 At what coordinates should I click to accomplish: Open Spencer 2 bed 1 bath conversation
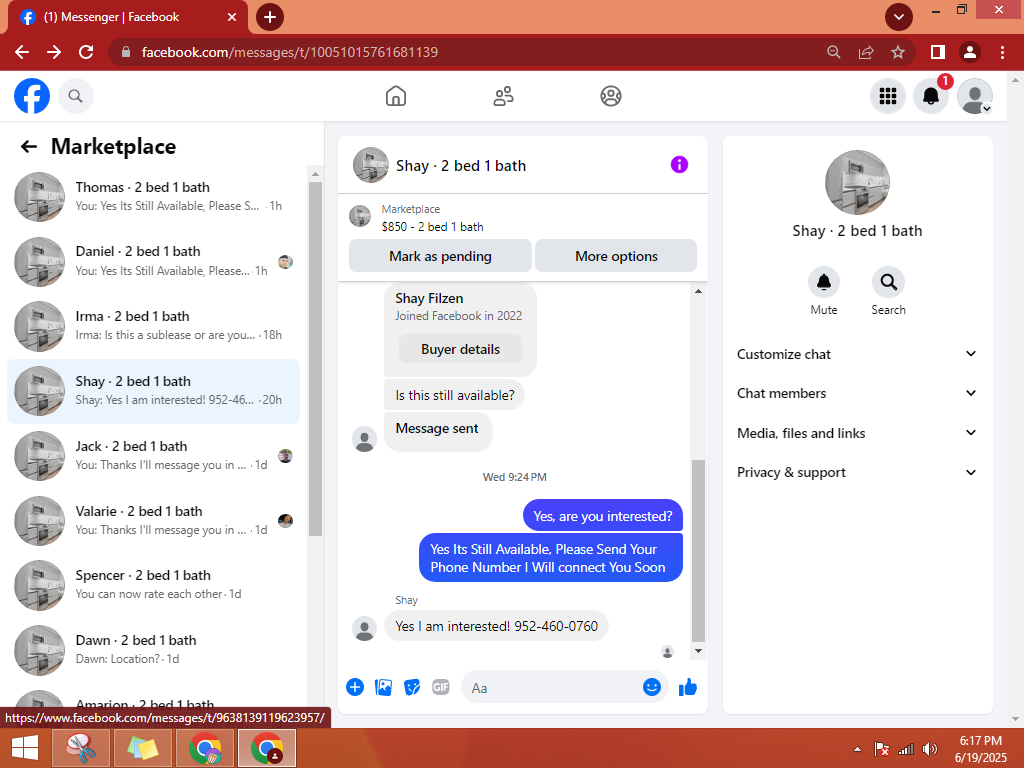tap(153, 585)
